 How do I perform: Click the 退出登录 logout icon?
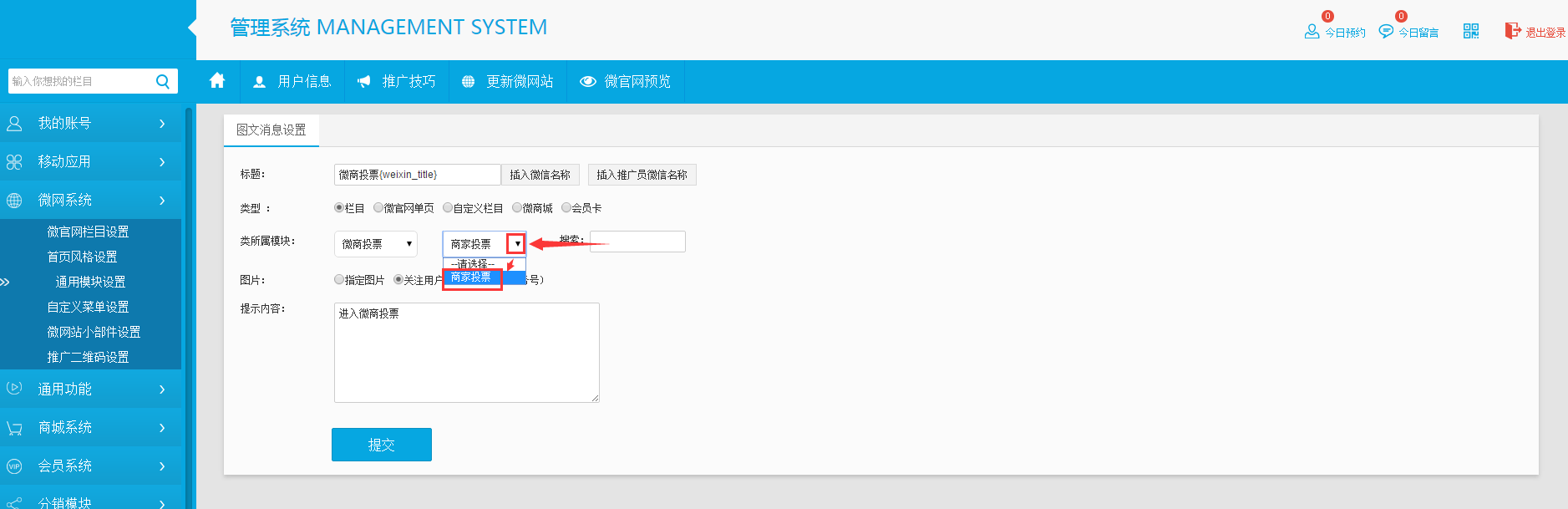1513,31
